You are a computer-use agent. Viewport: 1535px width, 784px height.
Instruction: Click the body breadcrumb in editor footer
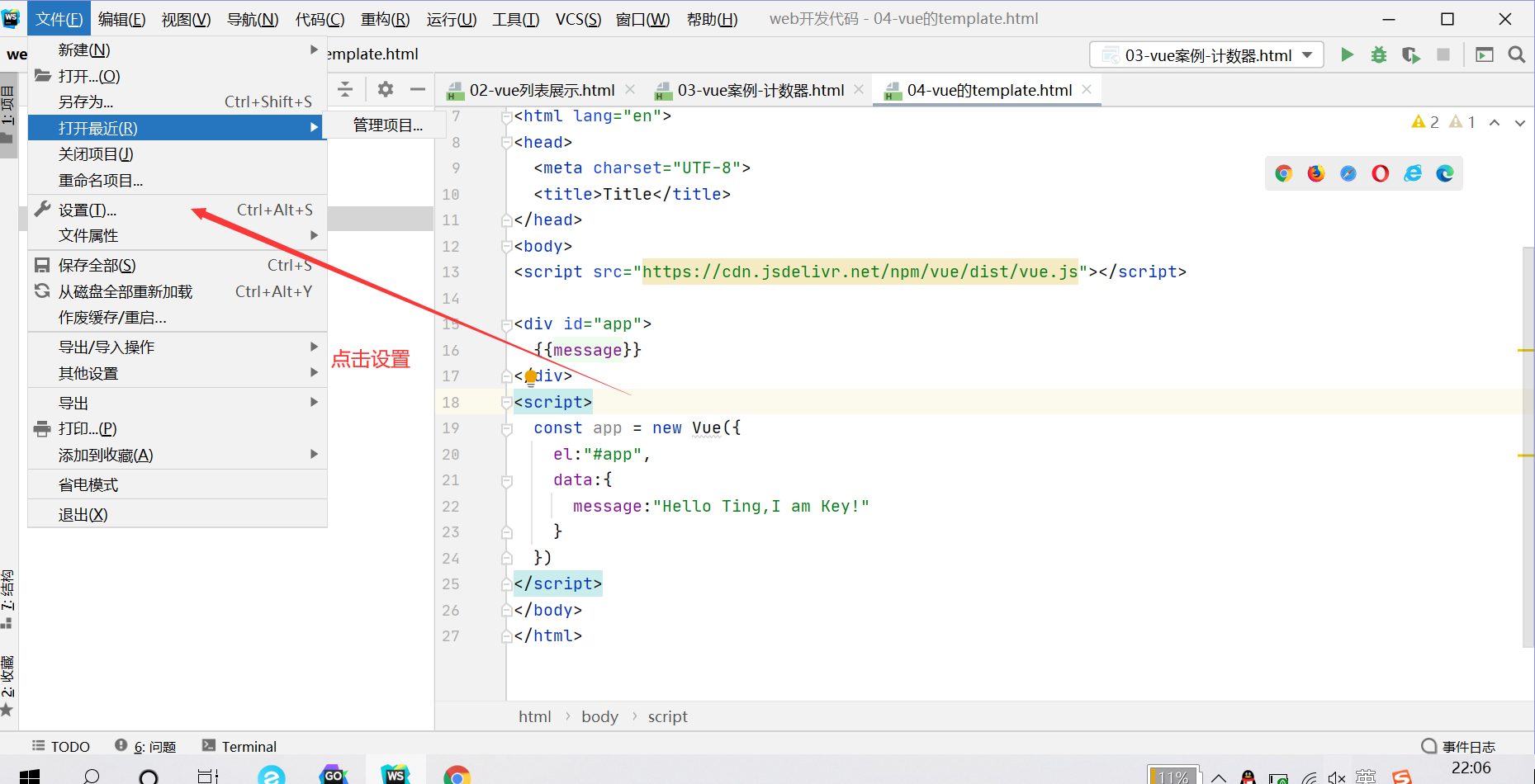pyautogui.click(x=599, y=716)
